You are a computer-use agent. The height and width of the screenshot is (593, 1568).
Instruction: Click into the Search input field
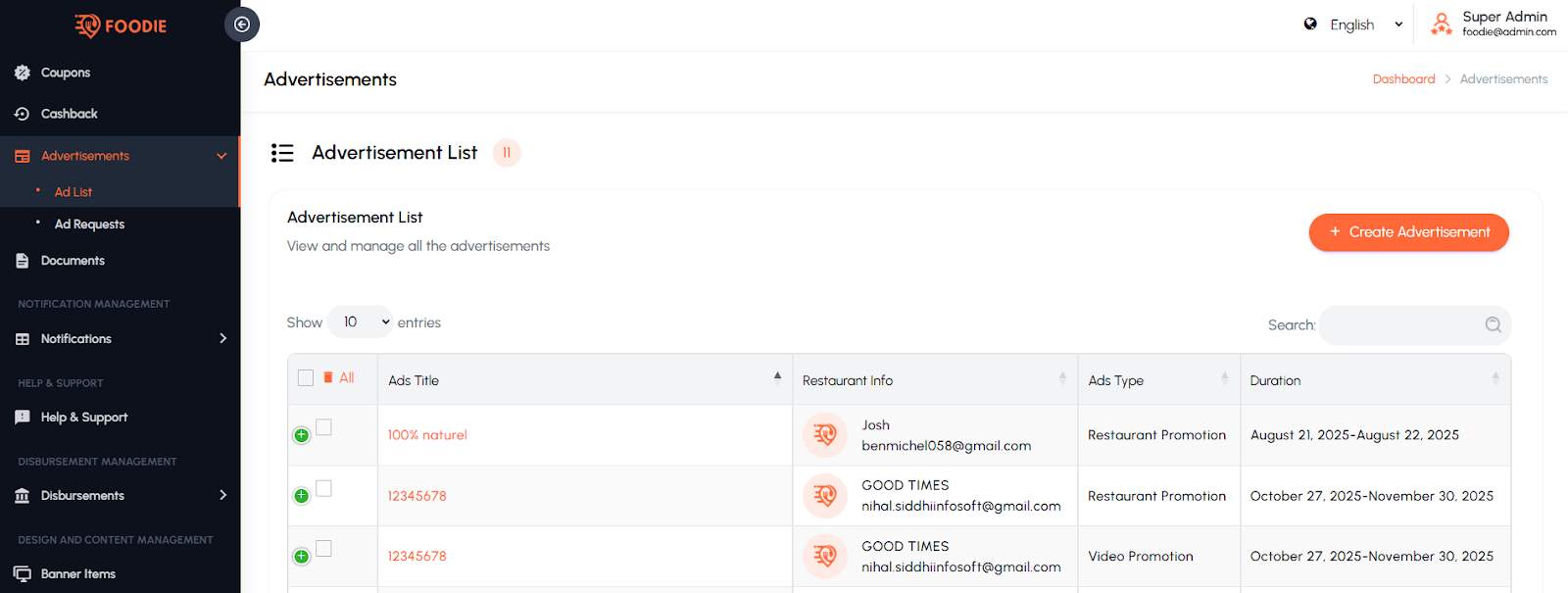click(x=1401, y=324)
